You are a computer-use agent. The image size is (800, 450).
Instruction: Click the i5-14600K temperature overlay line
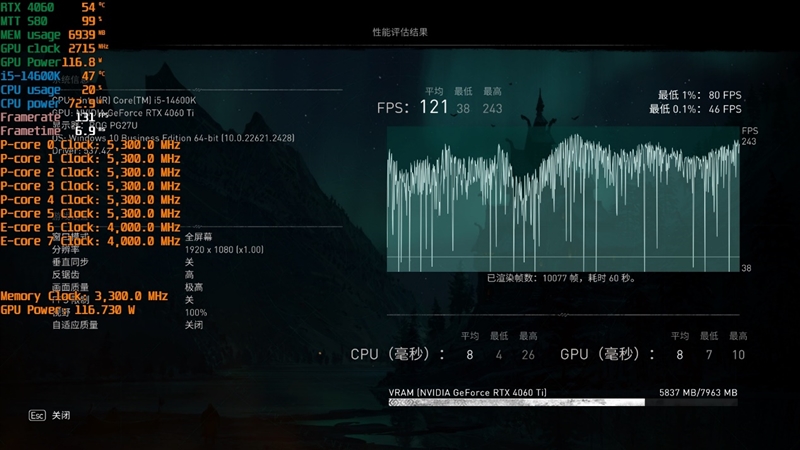click(x=53, y=76)
